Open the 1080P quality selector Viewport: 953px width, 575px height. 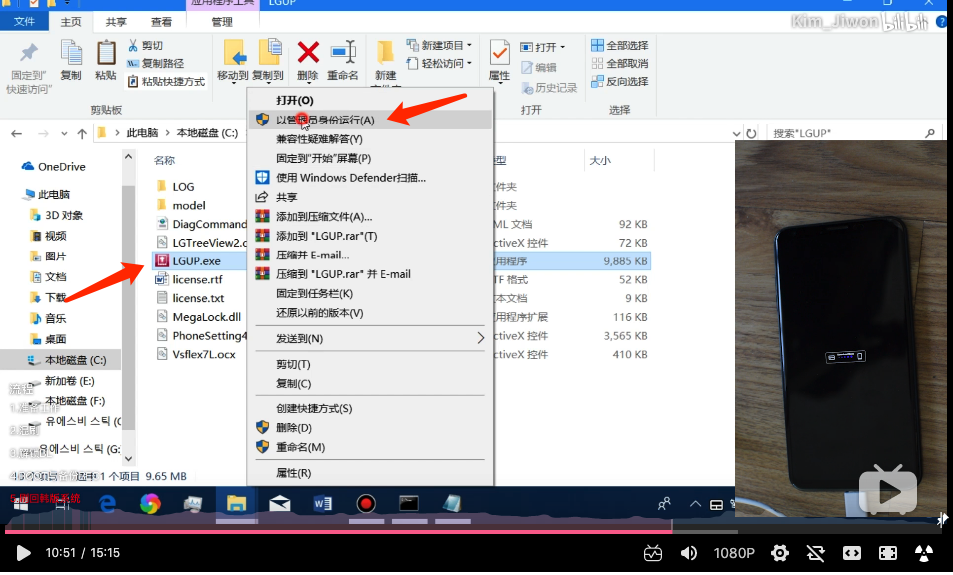(734, 553)
